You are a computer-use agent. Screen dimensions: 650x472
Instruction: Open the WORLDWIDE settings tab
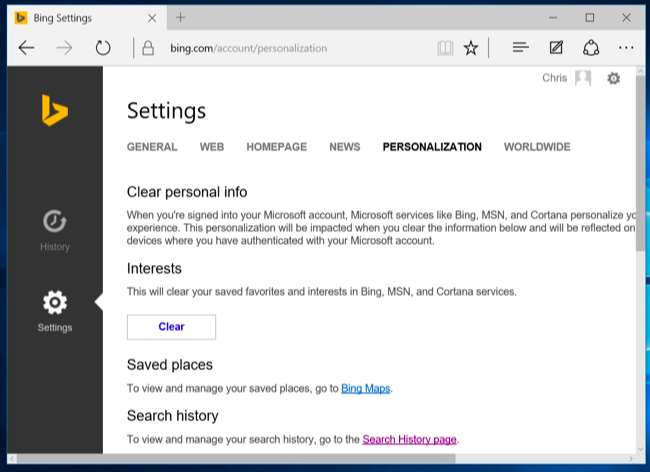click(x=537, y=147)
